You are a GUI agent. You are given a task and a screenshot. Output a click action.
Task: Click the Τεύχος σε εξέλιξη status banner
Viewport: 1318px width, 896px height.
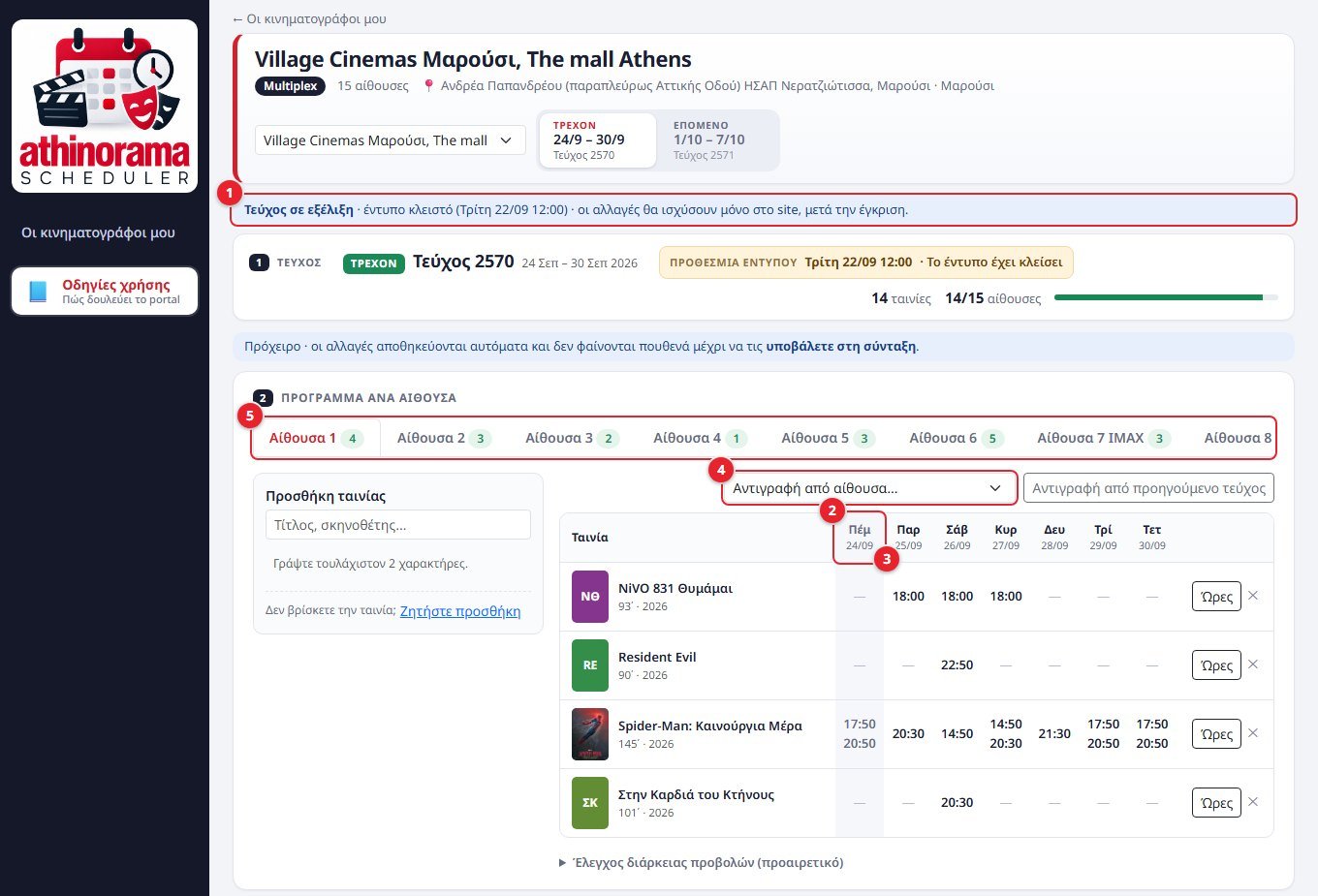763,209
